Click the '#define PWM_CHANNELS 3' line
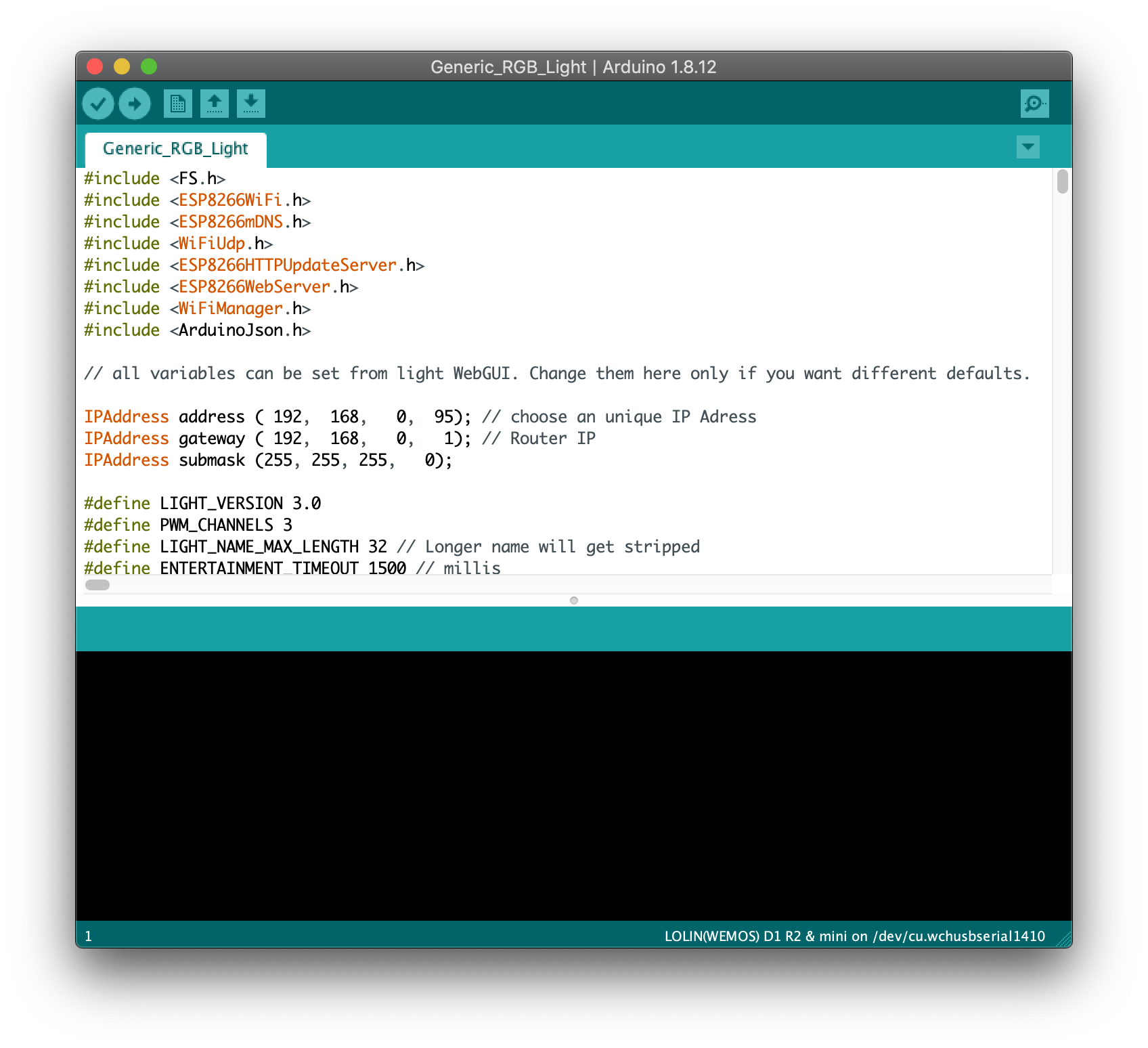This screenshot has width=1148, height=1048. coord(188,525)
